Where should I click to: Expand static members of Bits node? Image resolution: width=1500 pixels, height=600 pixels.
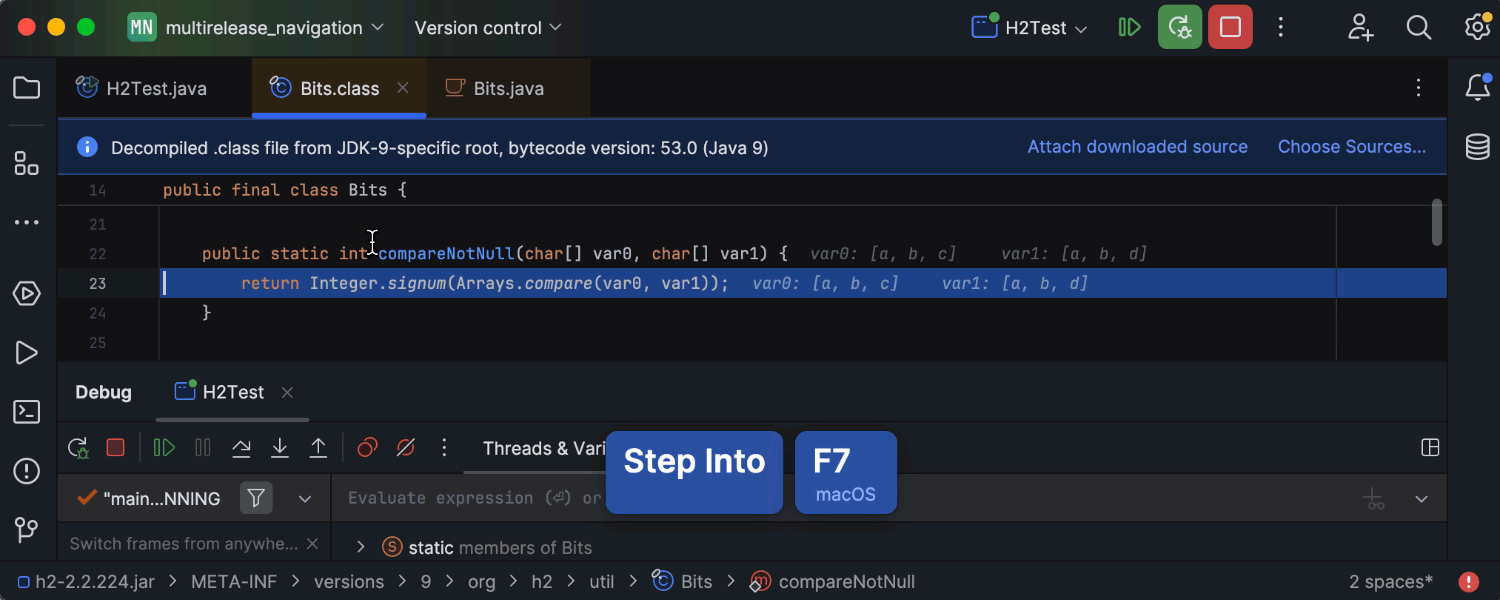(361, 548)
